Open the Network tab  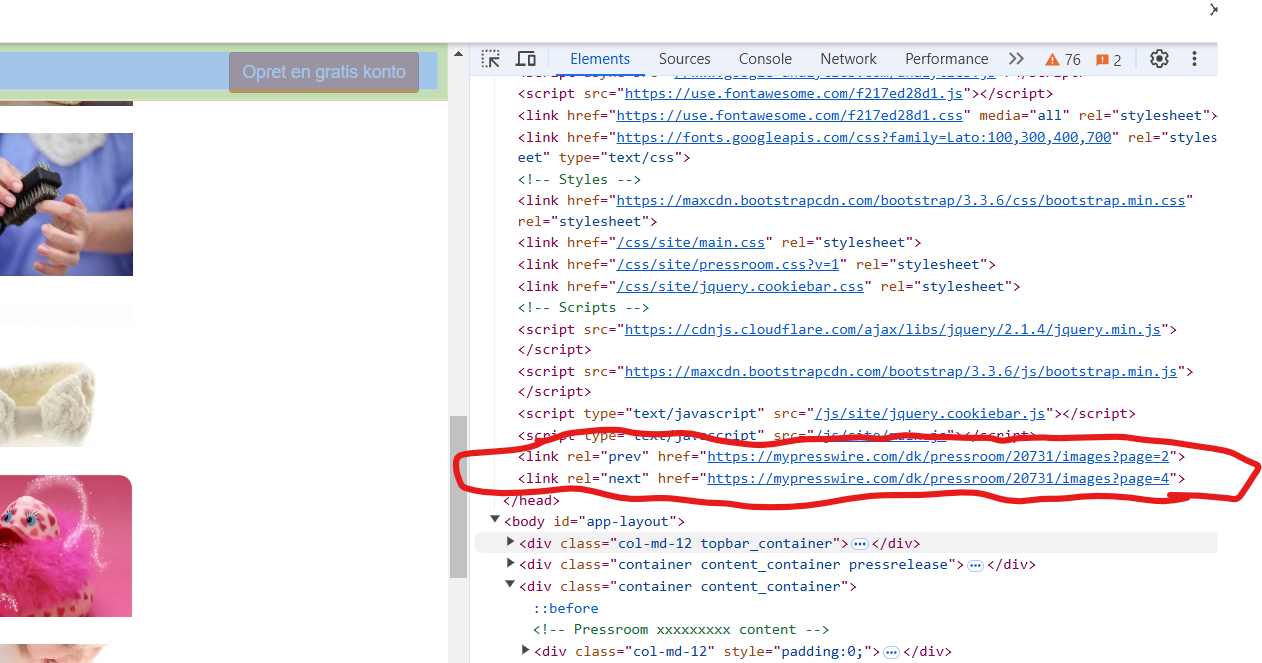848,59
